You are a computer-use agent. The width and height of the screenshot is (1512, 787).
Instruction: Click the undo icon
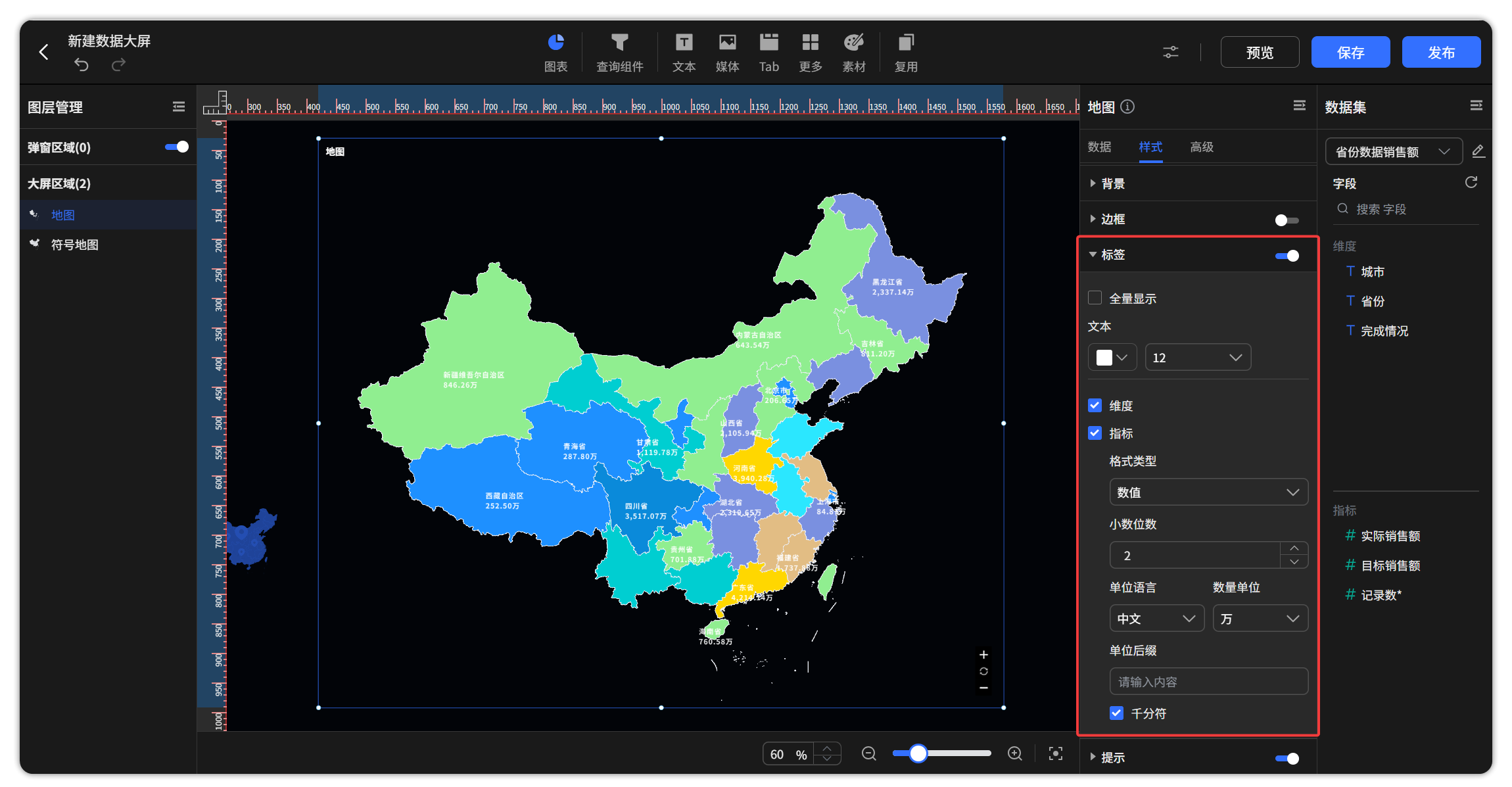[x=81, y=64]
